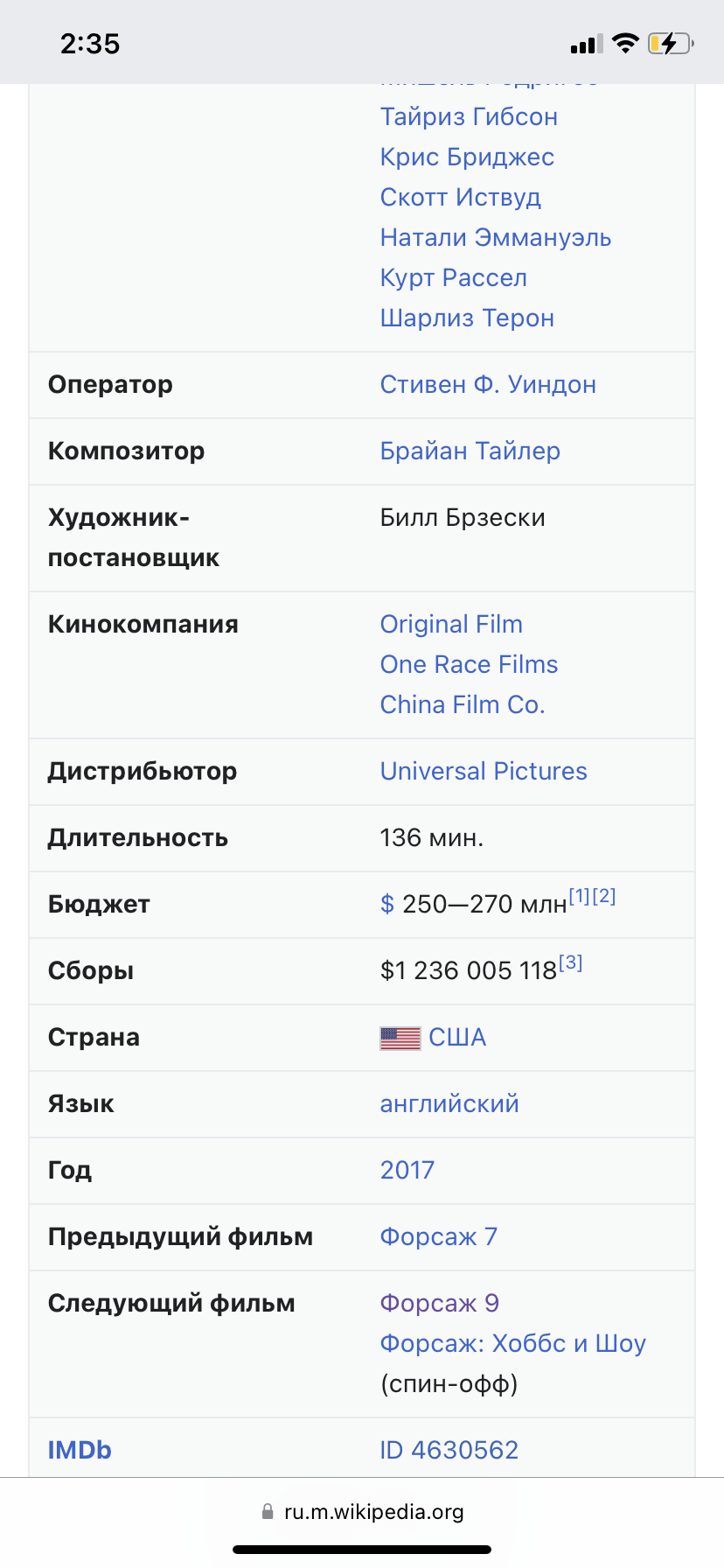Screen dimensions: 724x1568
Task: Tap the battery charging icon
Action: (x=670, y=42)
